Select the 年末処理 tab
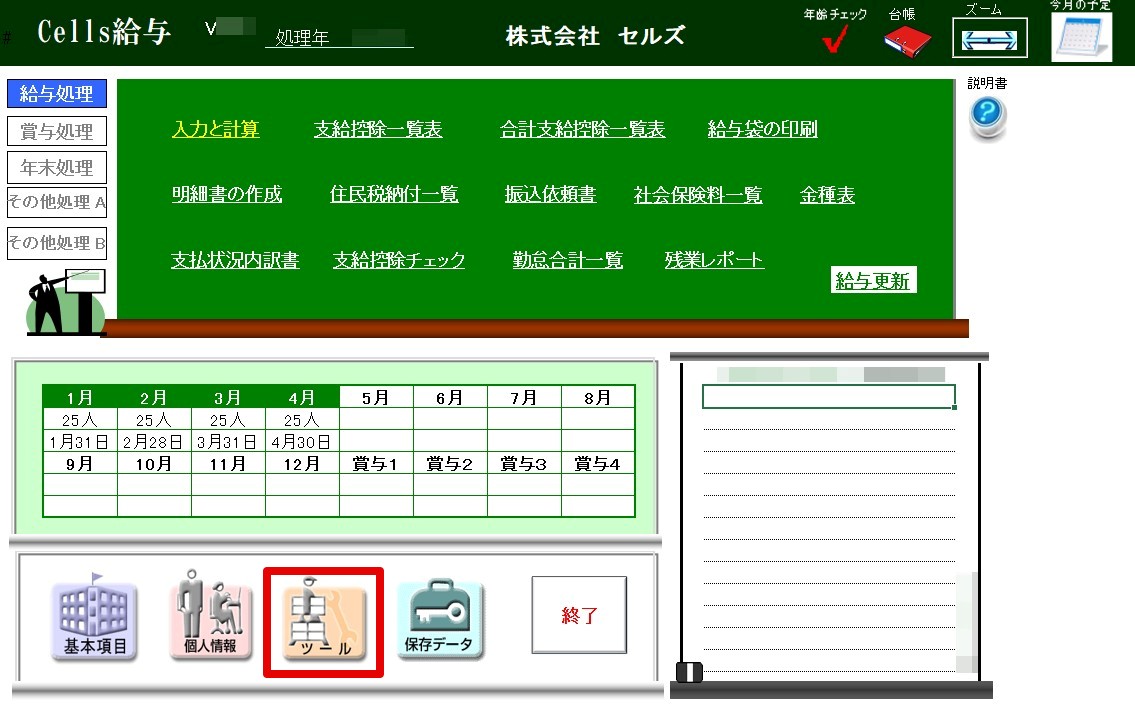Screen dimensions: 1135x710 57,168
